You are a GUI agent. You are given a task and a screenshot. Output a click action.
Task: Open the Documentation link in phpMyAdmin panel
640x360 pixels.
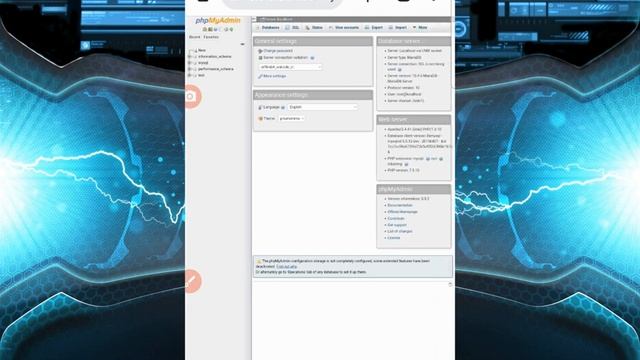[400, 205]
